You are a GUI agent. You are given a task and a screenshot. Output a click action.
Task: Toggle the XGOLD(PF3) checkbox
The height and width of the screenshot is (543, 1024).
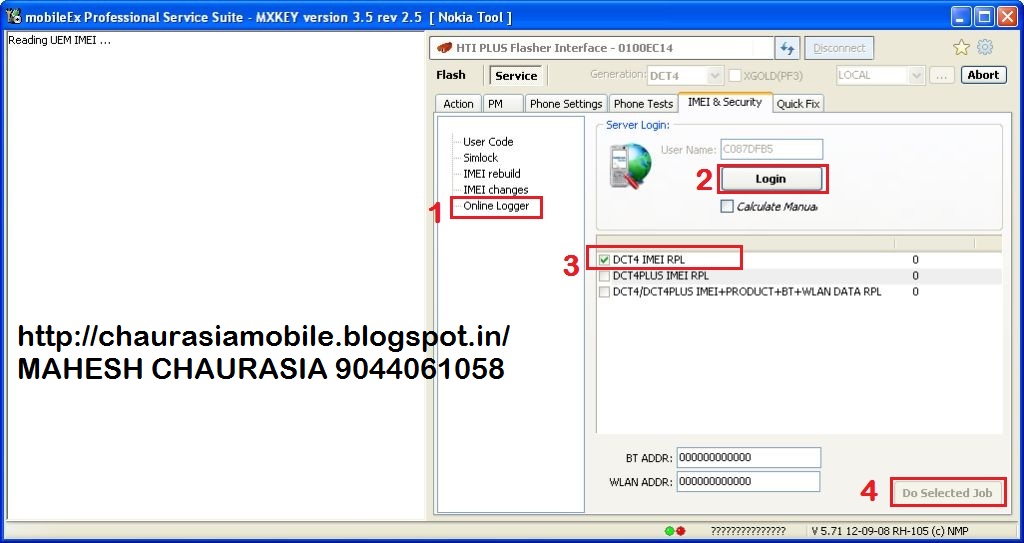[x=735, y=75]
